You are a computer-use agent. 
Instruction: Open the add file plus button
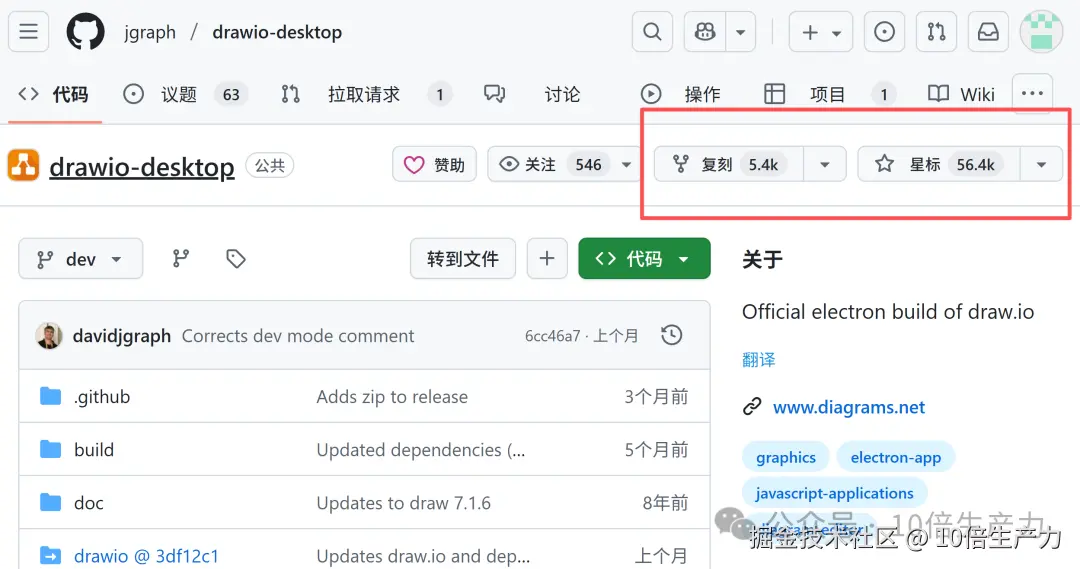(547, 259)
